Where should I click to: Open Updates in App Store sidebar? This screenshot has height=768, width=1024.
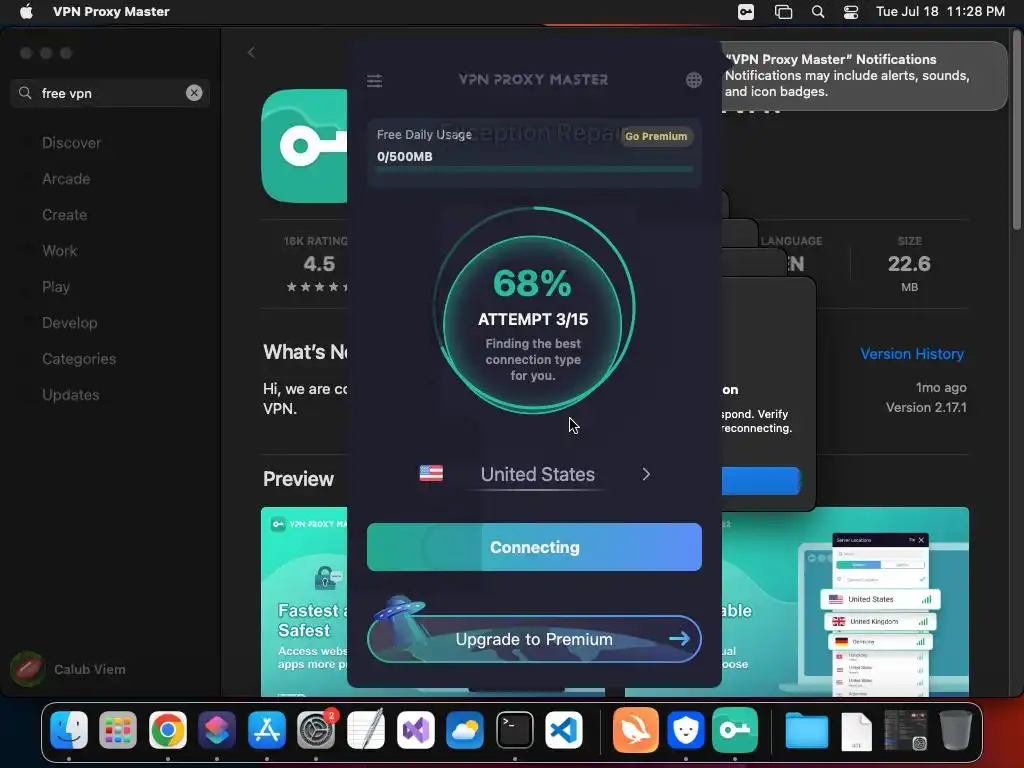pyautogui.click(x=71, y=394)
